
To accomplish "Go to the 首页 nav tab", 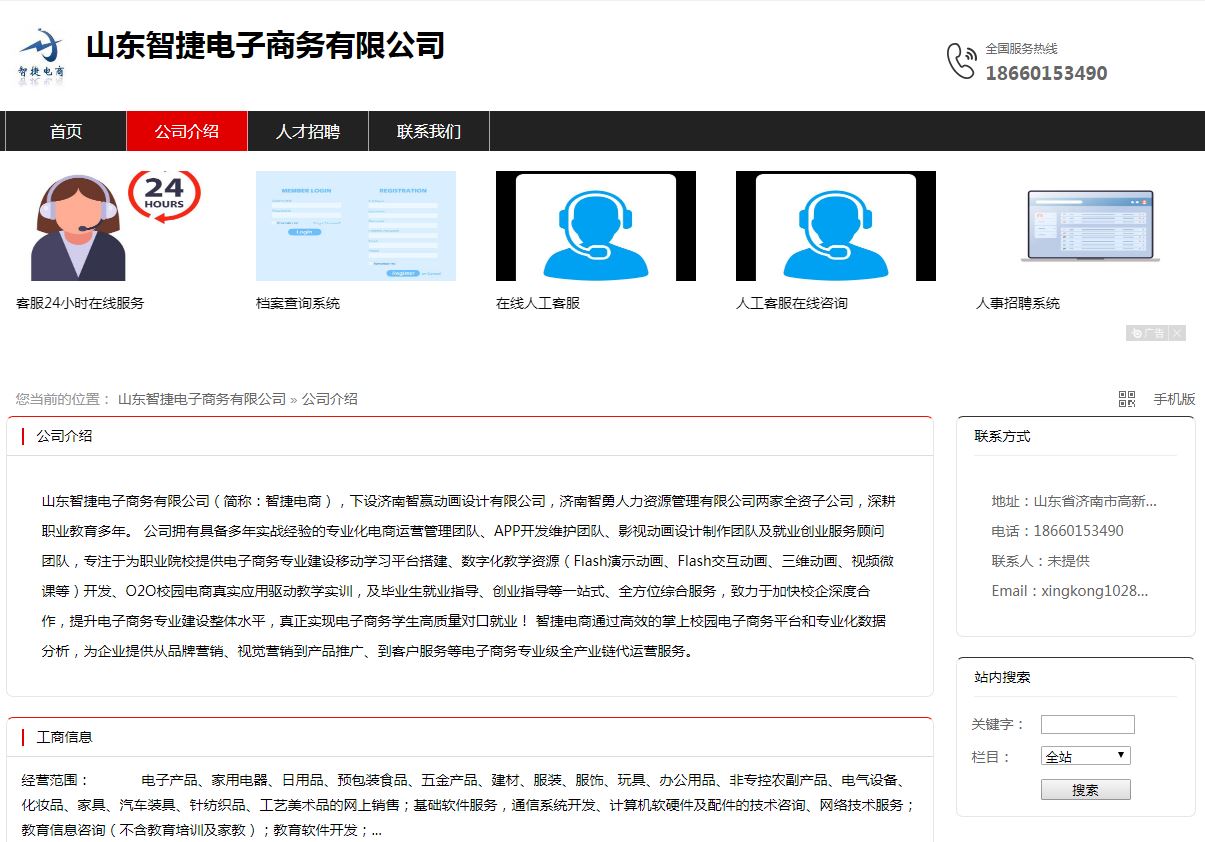I will coord(66,131).
